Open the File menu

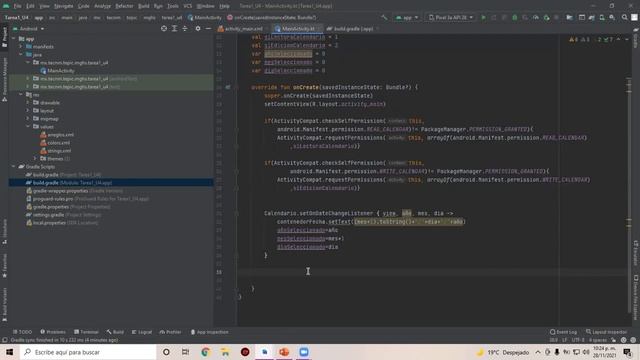[17, 6]
